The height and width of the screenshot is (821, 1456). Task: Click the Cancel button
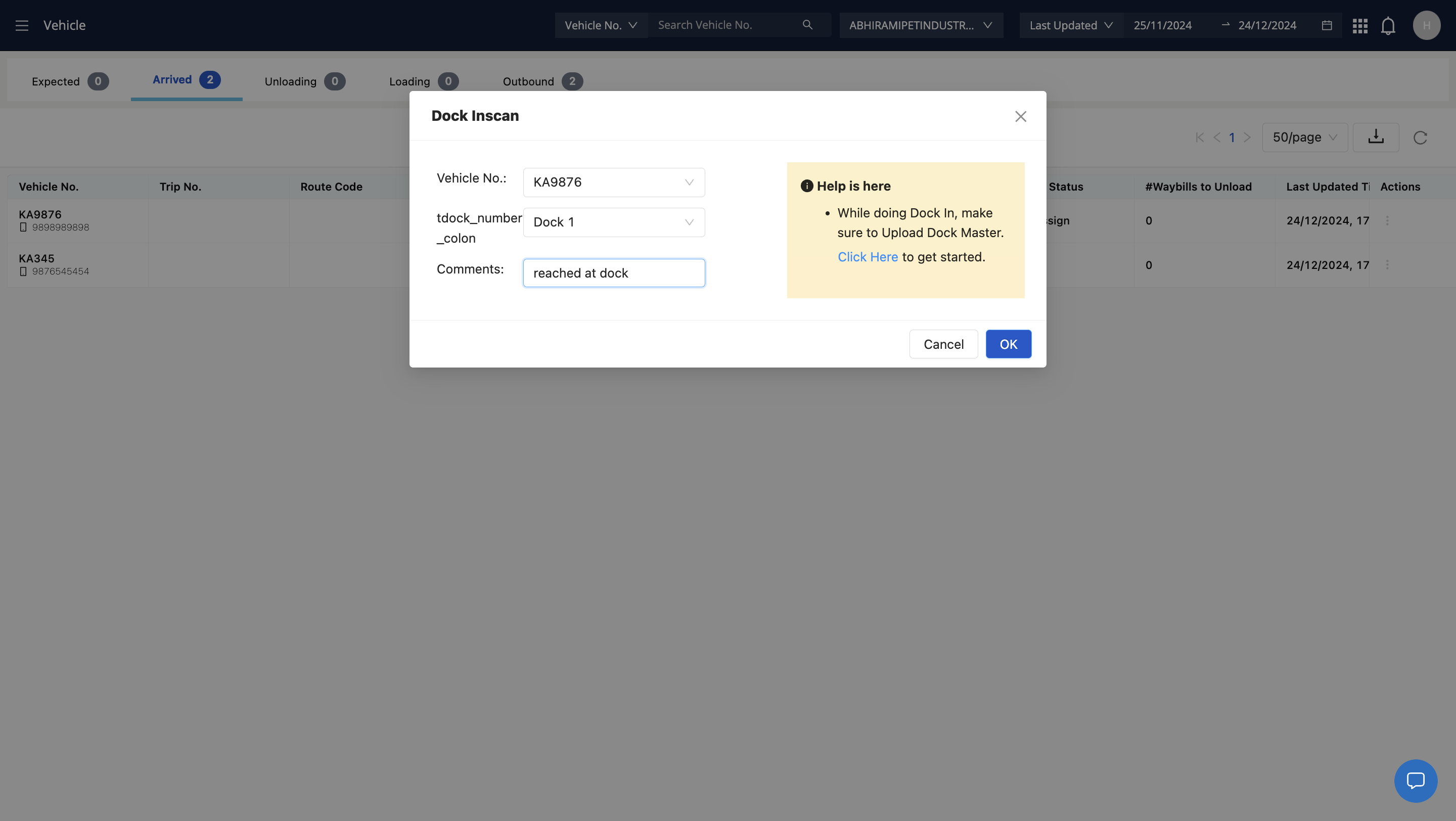coord(943,344)
